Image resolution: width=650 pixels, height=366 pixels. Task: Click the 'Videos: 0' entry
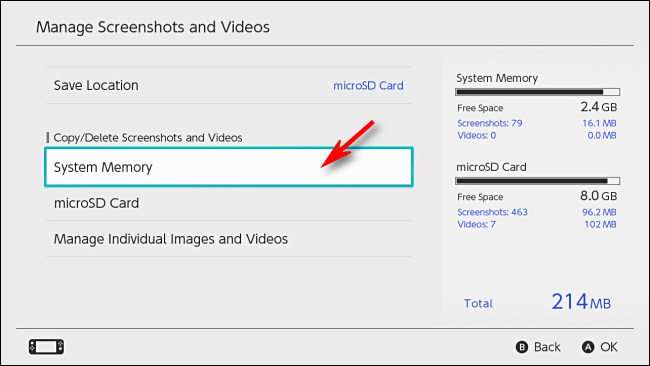pos(476,136)
